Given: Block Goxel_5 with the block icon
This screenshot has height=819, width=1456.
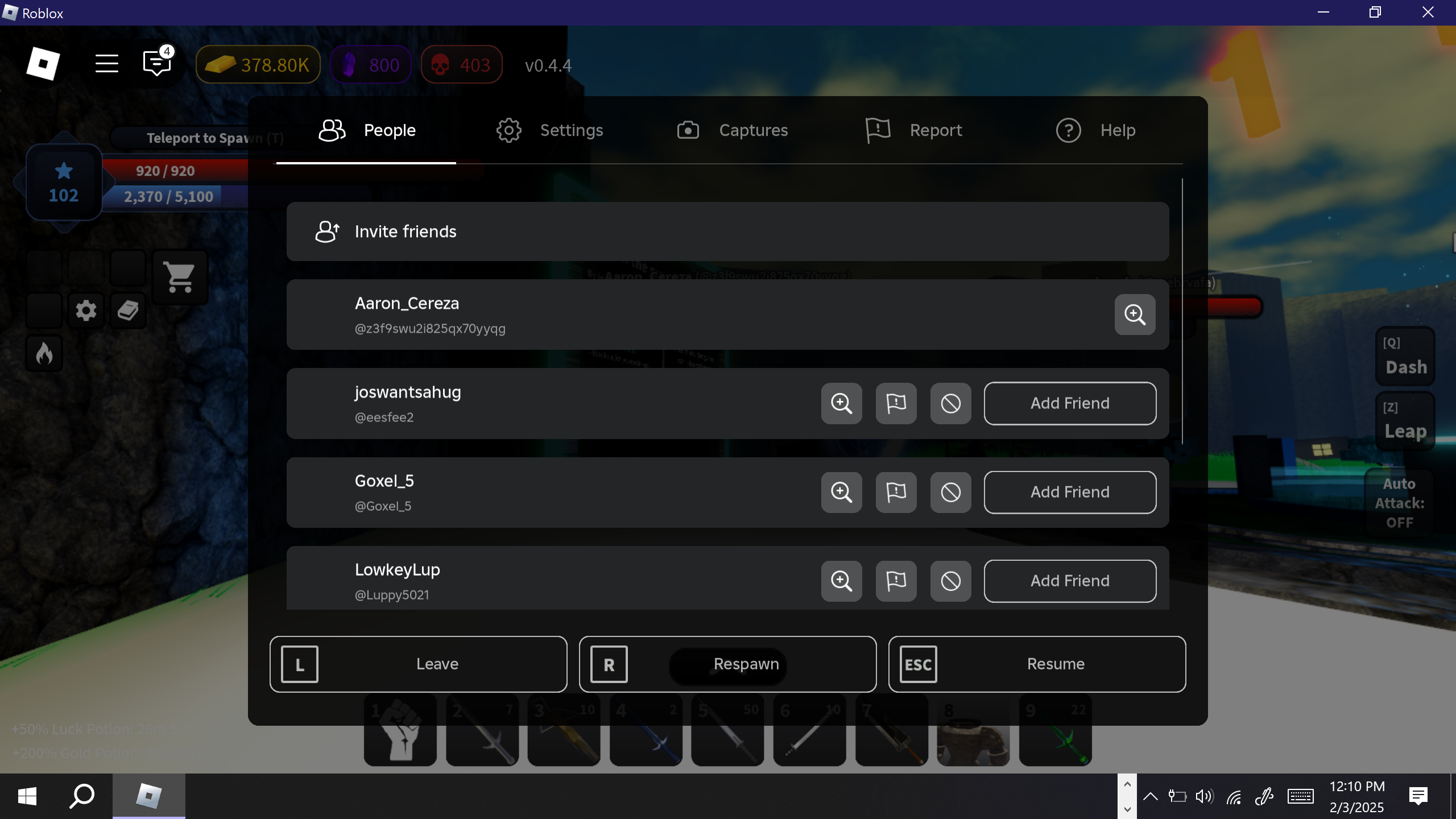Looking at the screenshot, I should click(950, 492).
